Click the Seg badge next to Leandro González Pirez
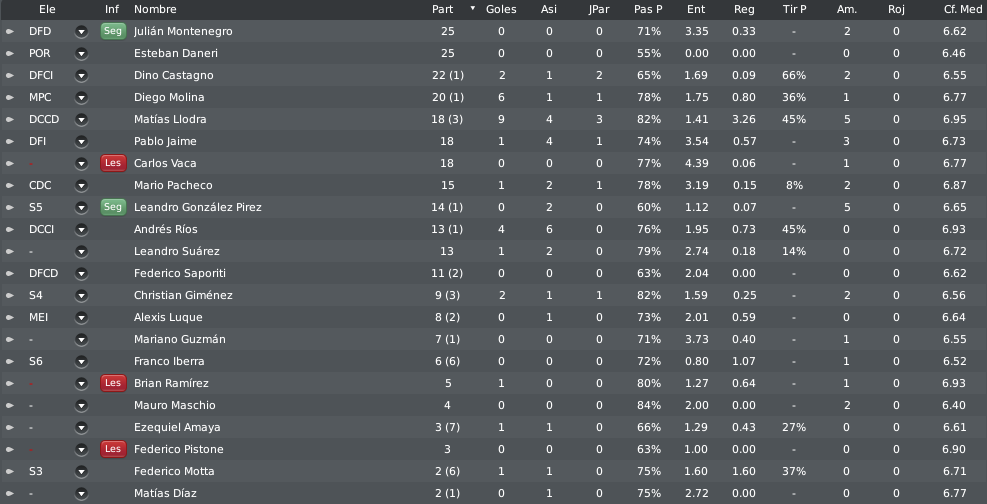 [x=113, y=207]
